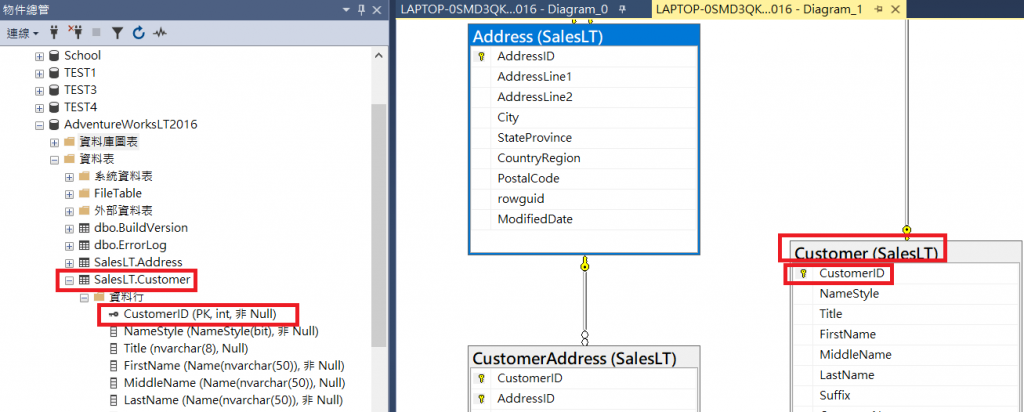Click the CustomerAddress (SalesLT) table header

(584, 358)
